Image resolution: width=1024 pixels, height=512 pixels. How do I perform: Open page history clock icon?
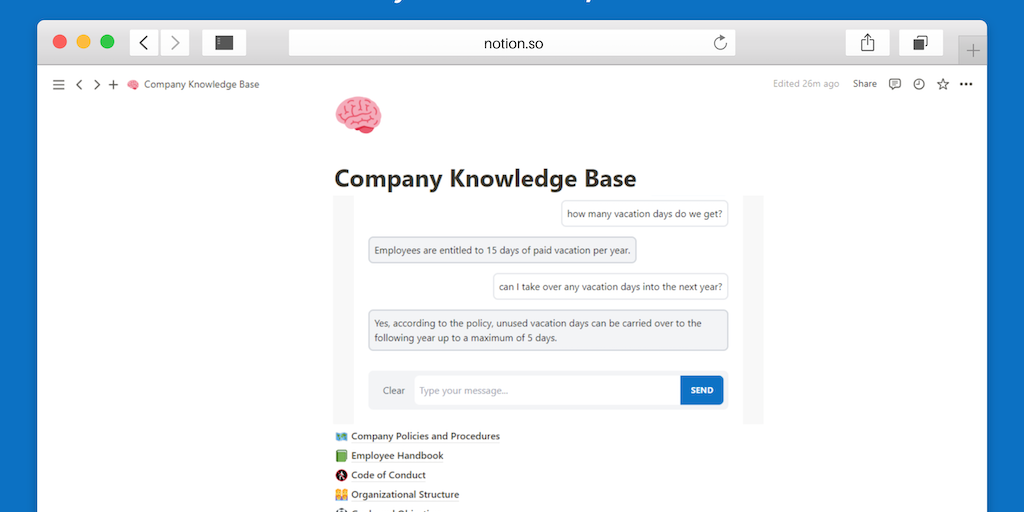pos(919,84)
